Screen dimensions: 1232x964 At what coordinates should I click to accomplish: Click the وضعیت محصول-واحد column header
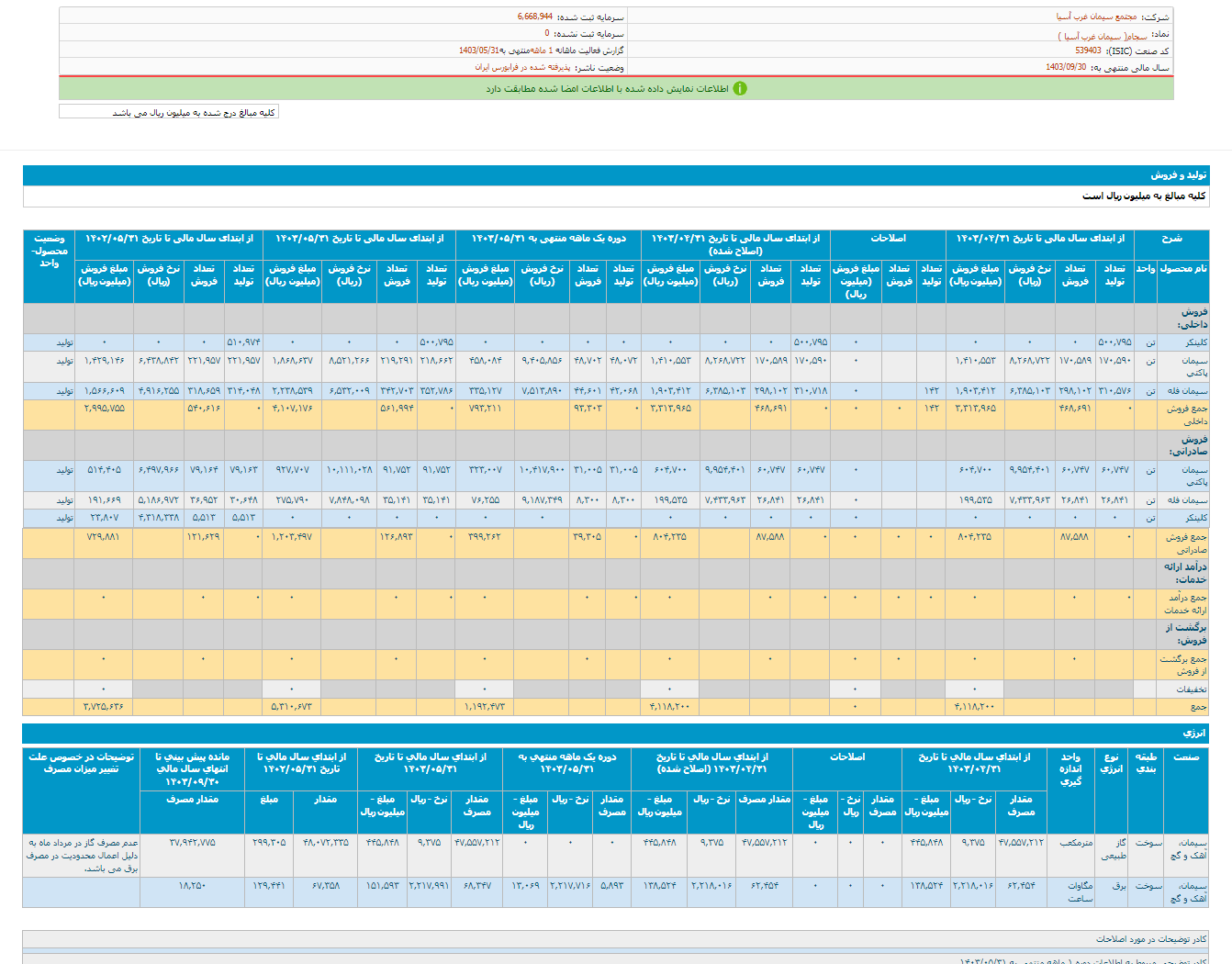49,251
